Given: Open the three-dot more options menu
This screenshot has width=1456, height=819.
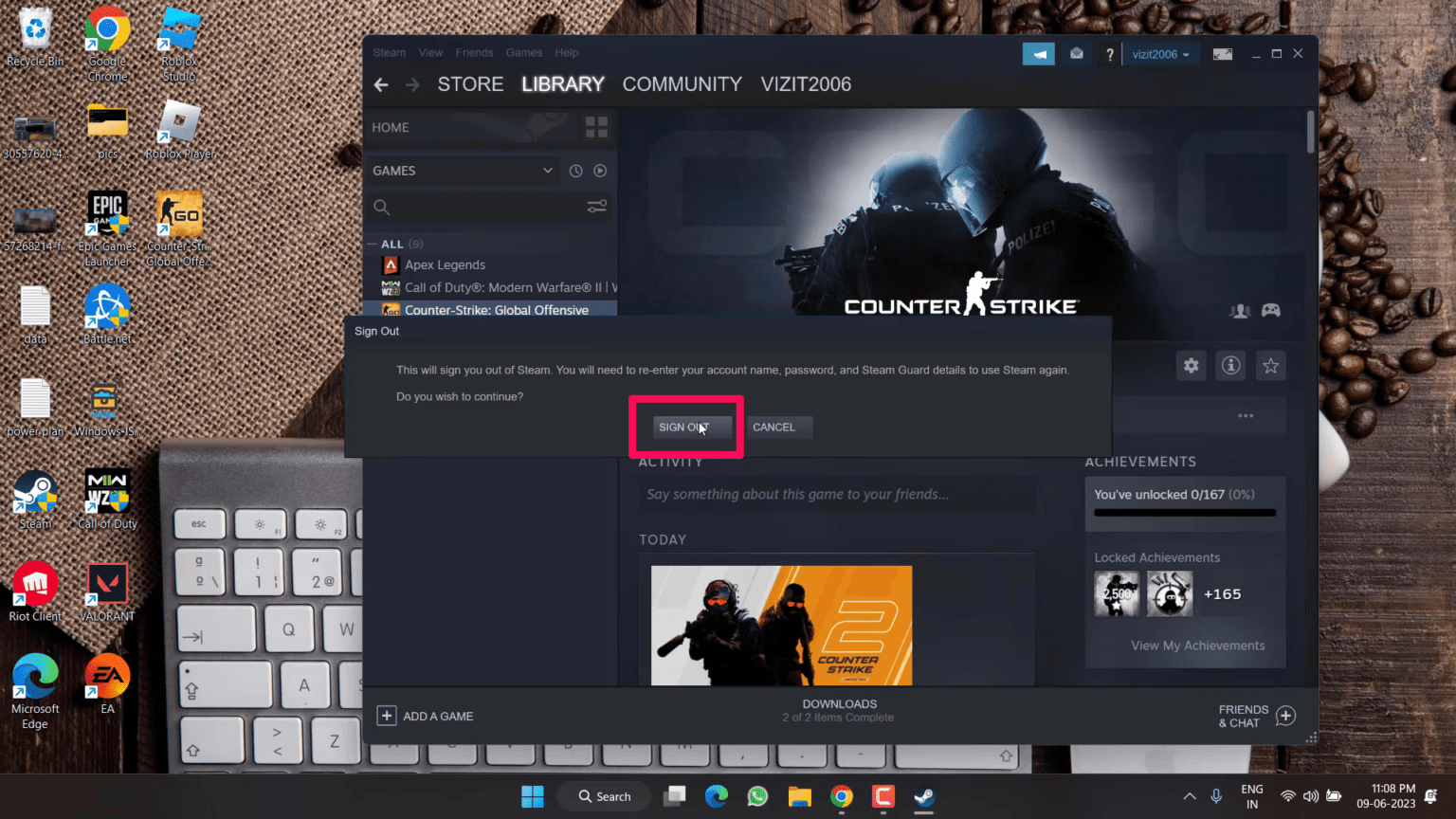Looking at the screenshot, I should [x=1246, y=416].
